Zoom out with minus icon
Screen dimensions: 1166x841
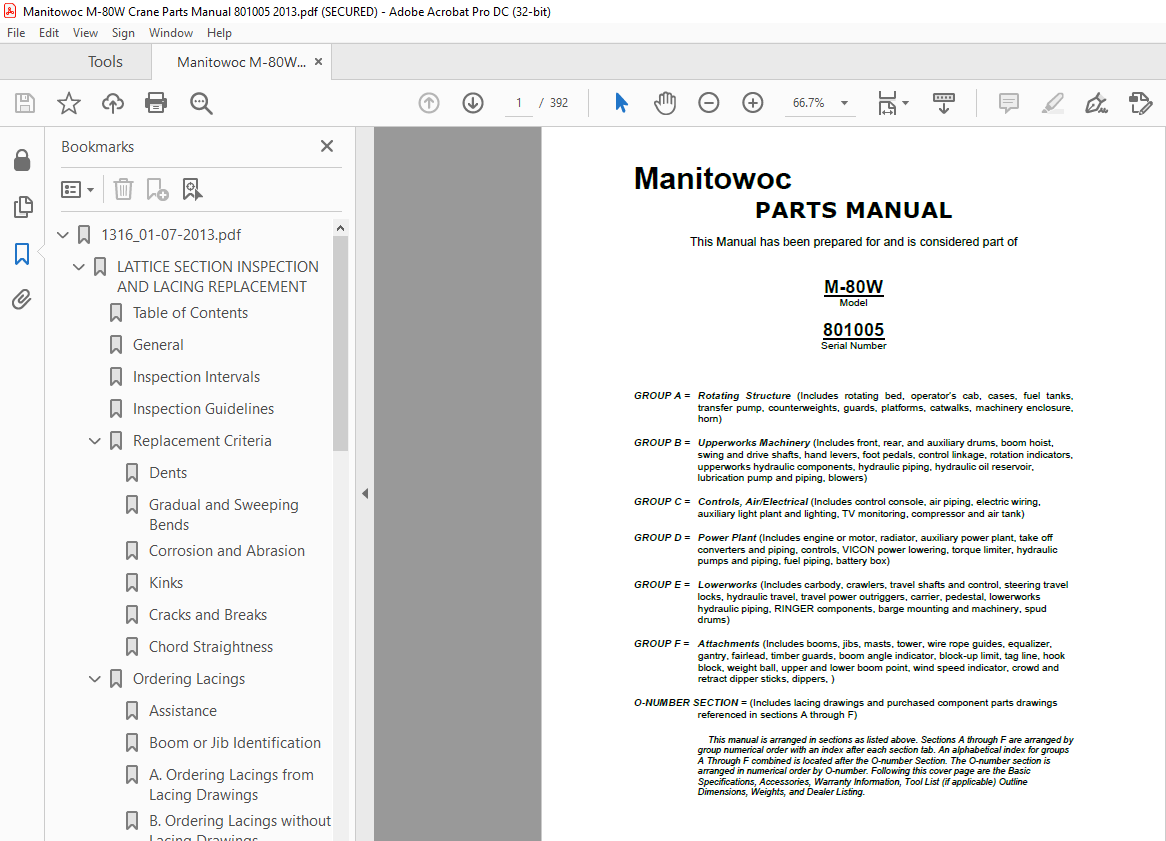tap(709, 103)
